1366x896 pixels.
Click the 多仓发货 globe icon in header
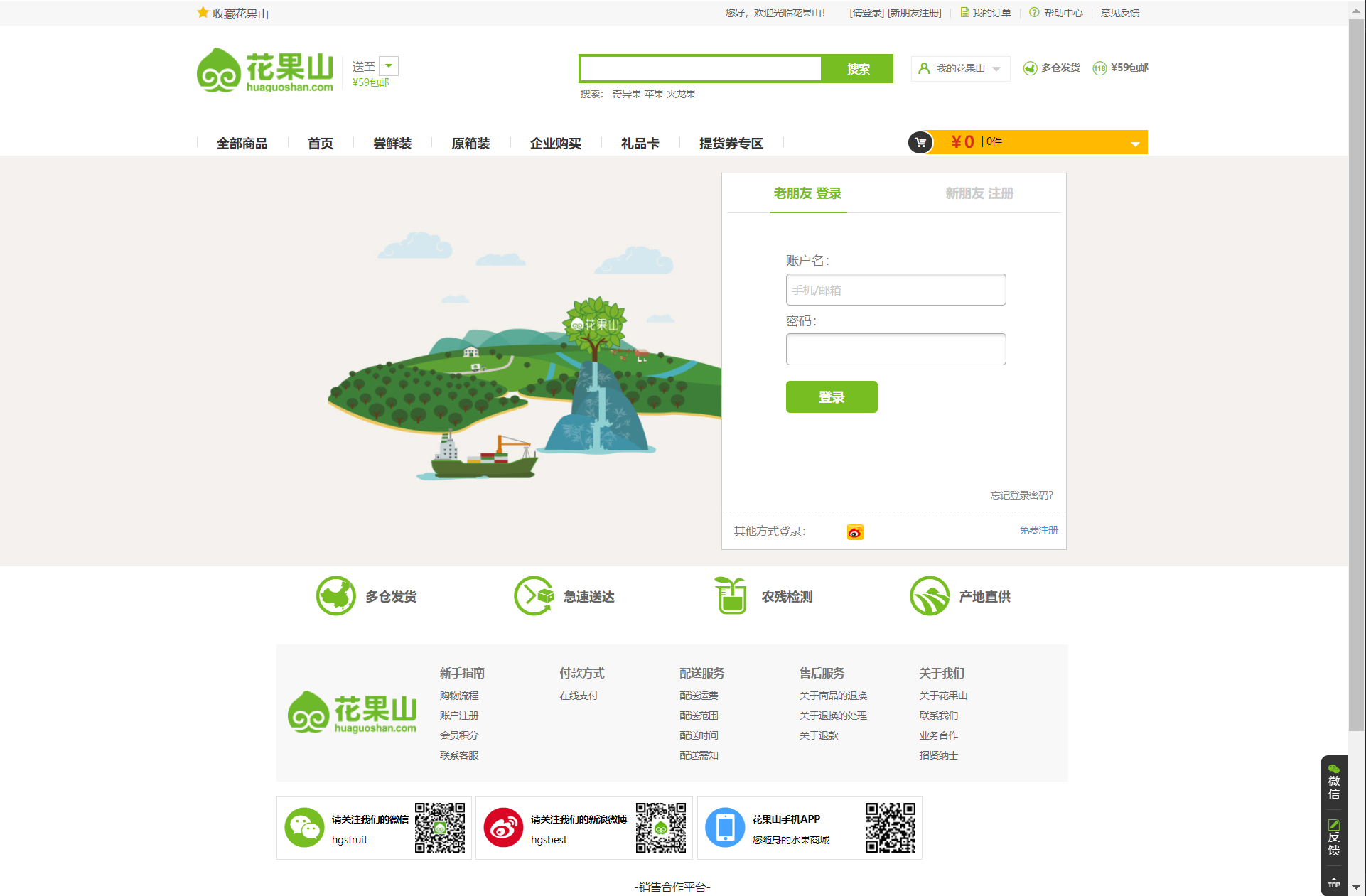point(1030,68)
